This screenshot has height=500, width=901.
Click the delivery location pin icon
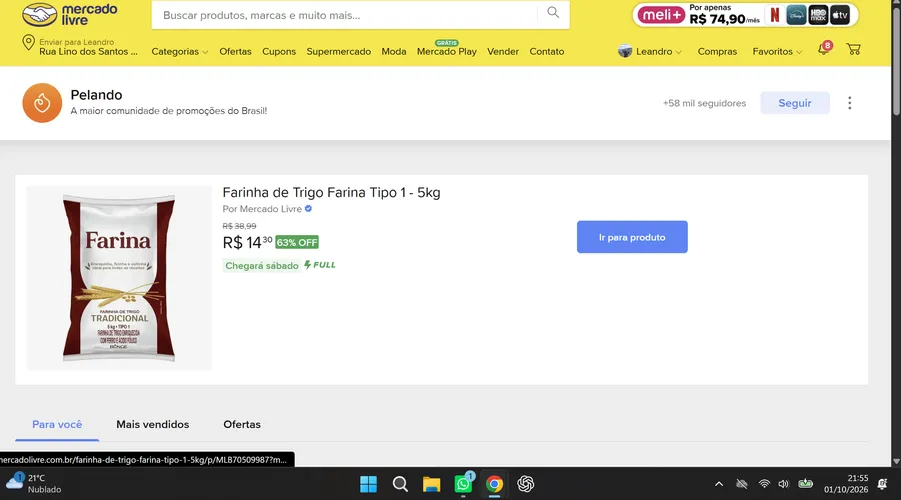tap(28, 43)
